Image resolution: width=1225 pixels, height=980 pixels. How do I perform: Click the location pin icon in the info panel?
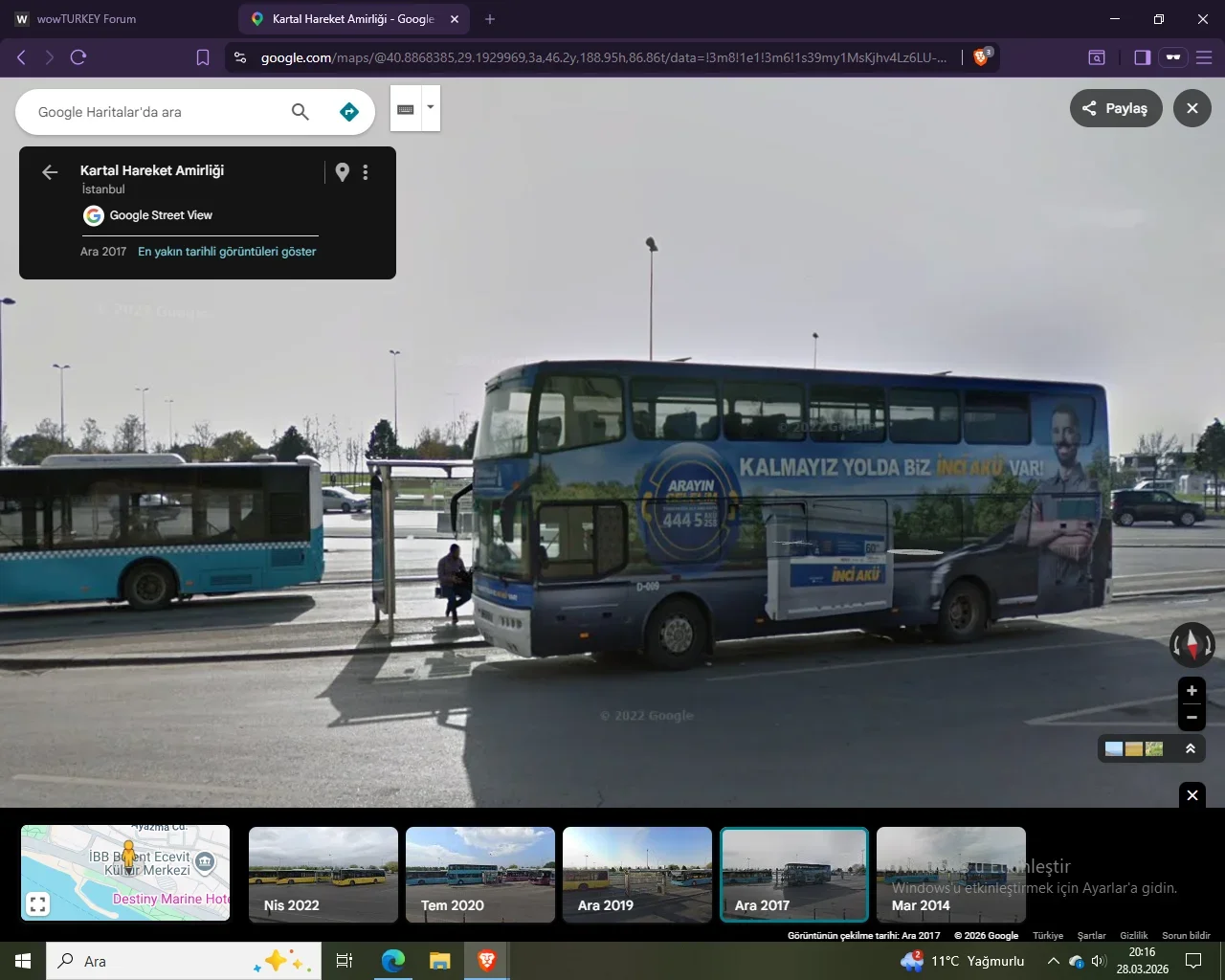pyautogui.click(x=342, y=172)
